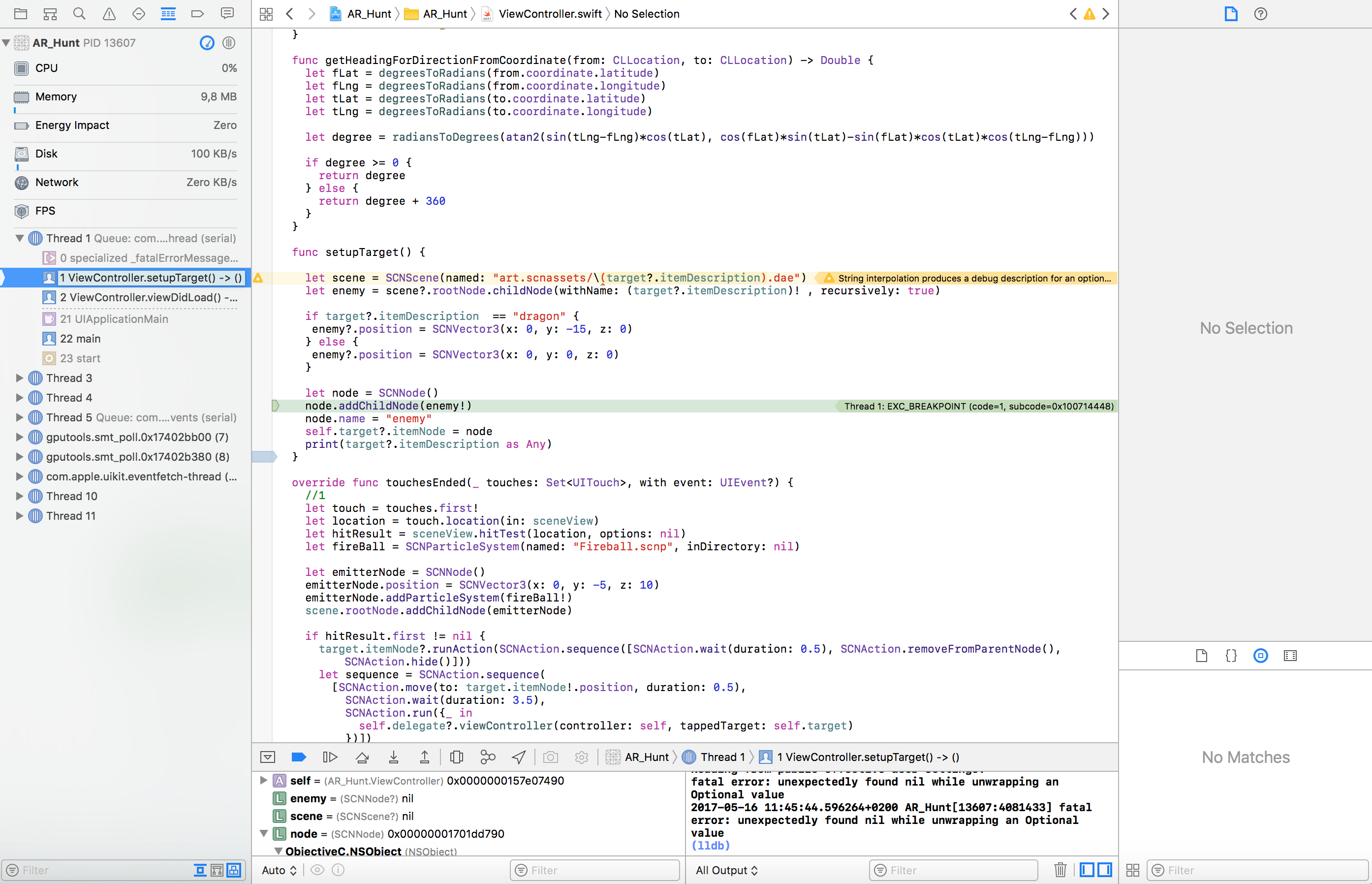Open the Debug View Hierarchy tool

457,757
